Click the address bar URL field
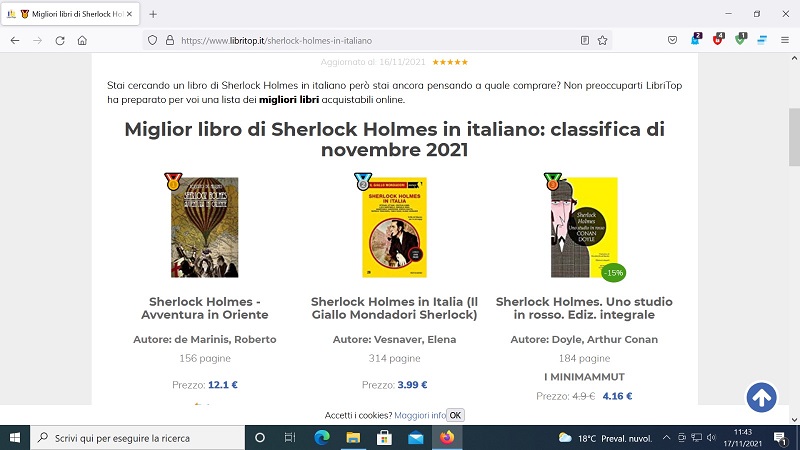The image size is (800, 450). tap(378, 40)
